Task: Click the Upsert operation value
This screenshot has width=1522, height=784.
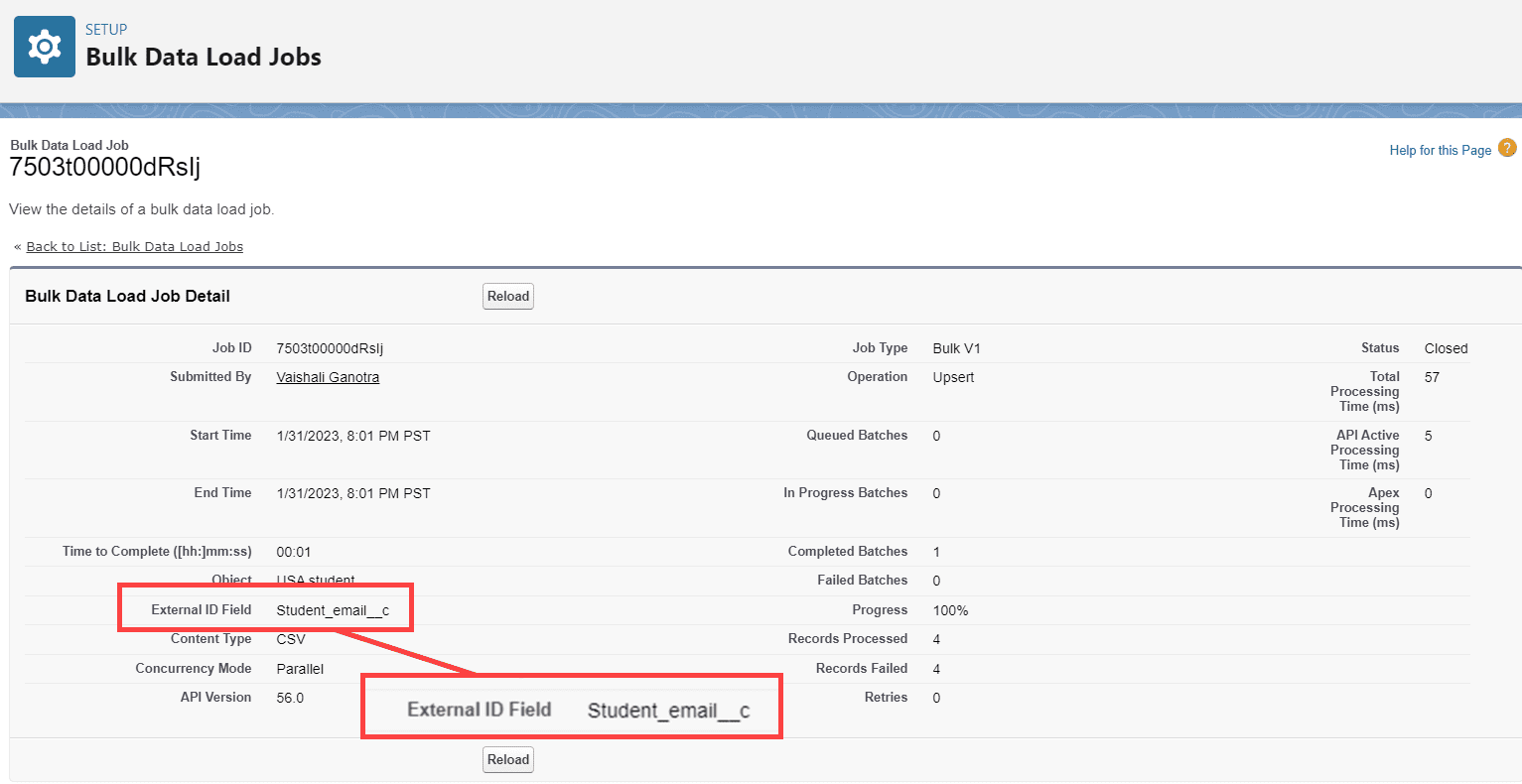Action: click(x=952, y=377)
